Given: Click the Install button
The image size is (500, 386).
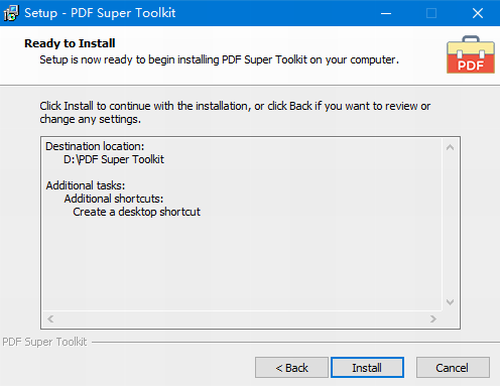Looking at the screenshot, I should (x=367, y=368).
